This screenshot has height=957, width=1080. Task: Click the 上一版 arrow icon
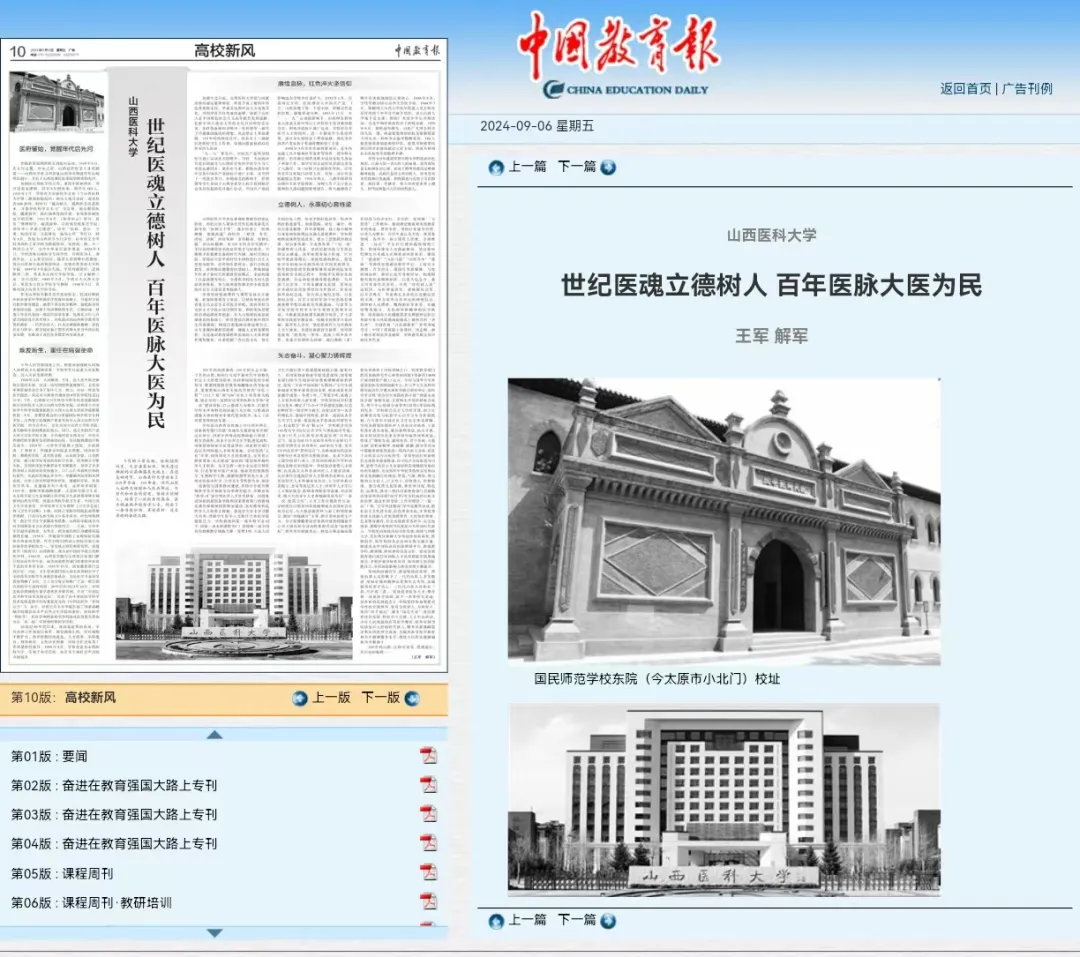(x=300, y=698)
